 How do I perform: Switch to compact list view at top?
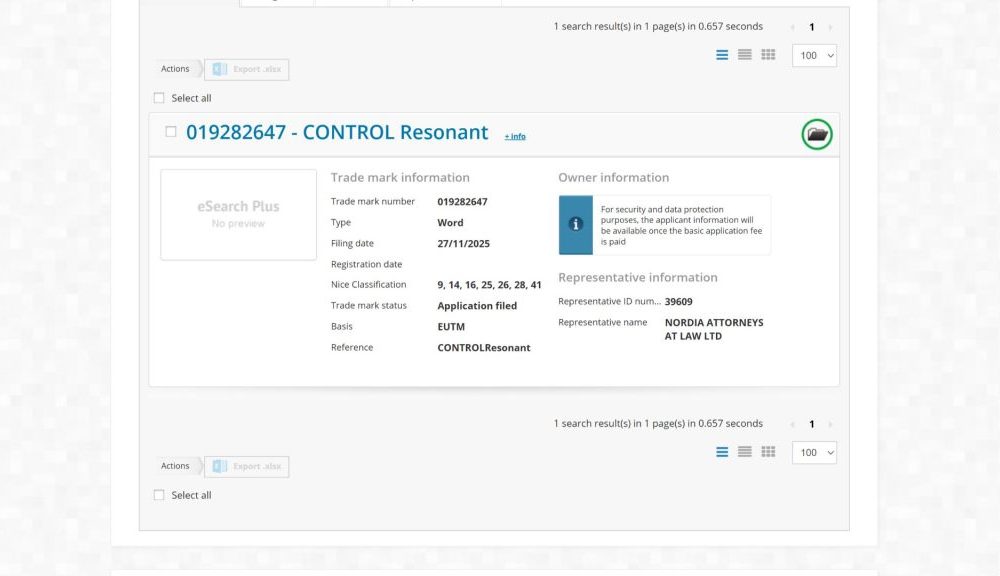tap(745, 55)
